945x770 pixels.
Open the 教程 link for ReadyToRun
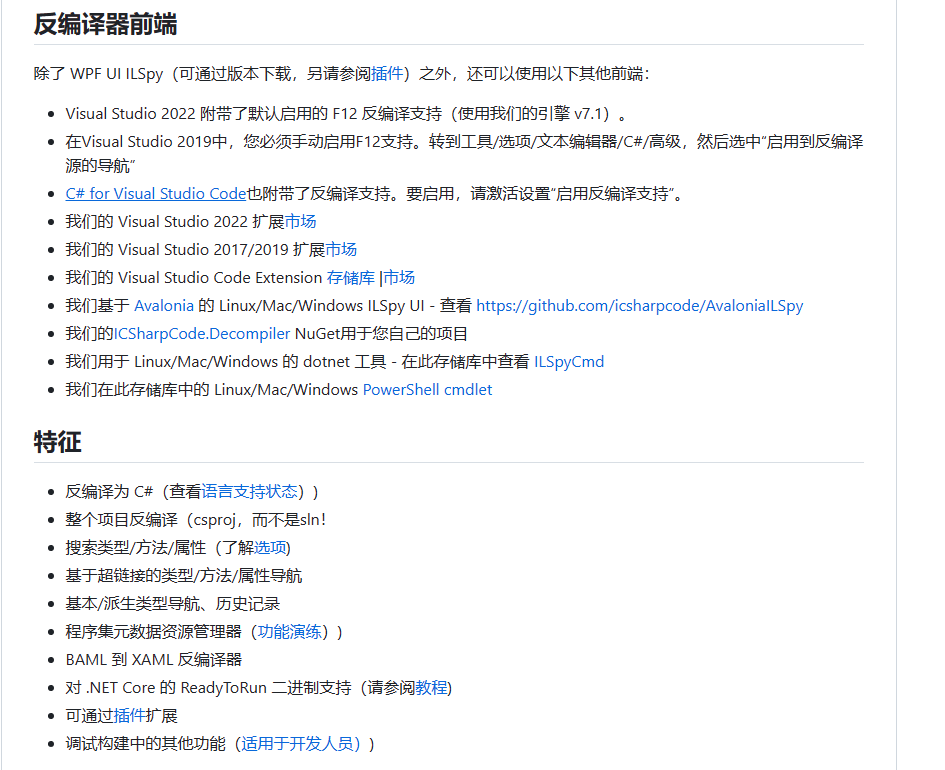coord(431,688)
